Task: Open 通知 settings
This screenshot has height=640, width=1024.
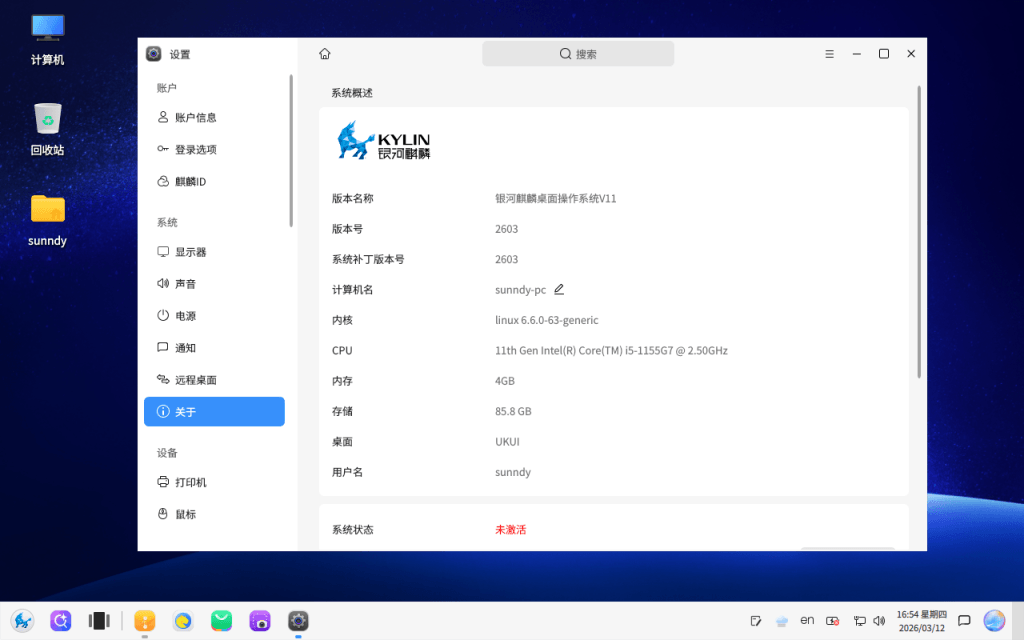Action: tap(214, 348)
